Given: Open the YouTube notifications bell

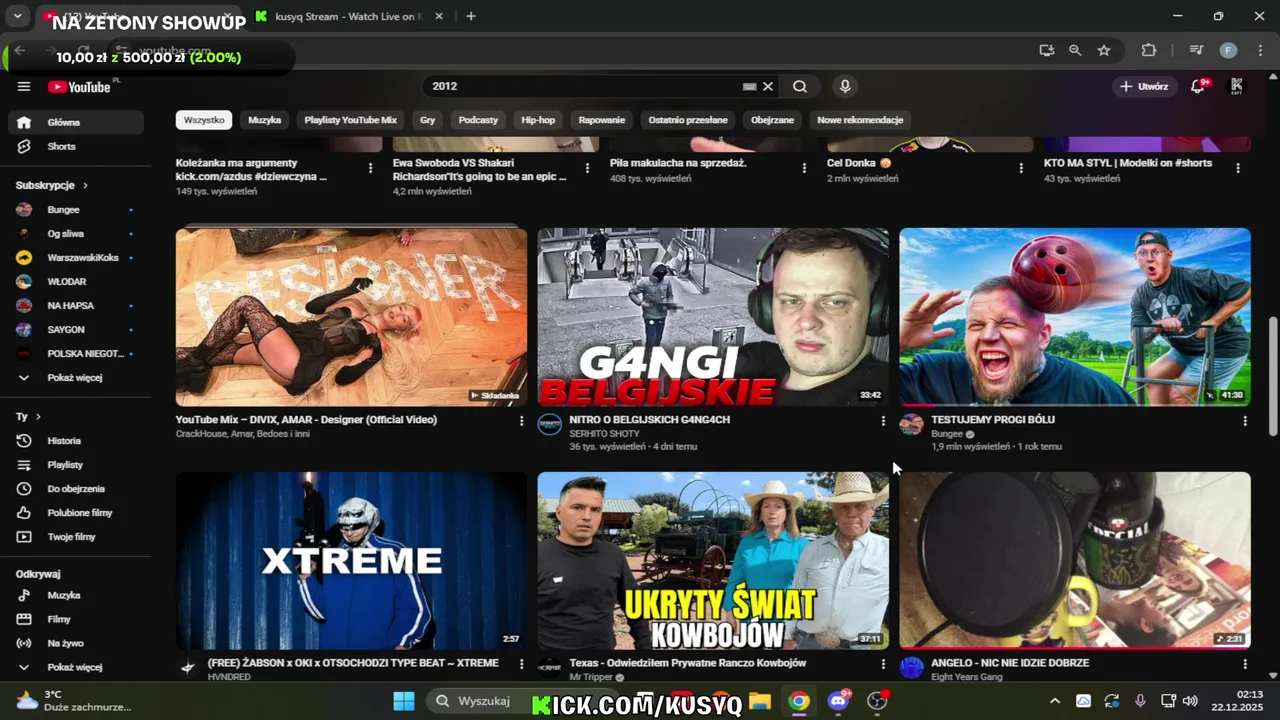Looking at the screenshot, I should pos(1198,86).
